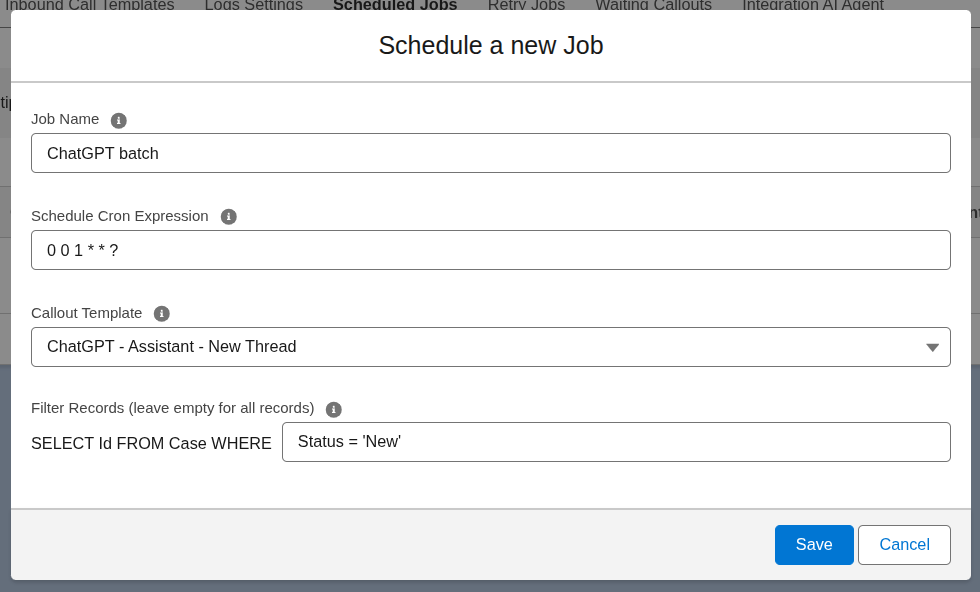Click the Job Name info icon
This screenshot has width=980, height=592.
click(119, 120)
